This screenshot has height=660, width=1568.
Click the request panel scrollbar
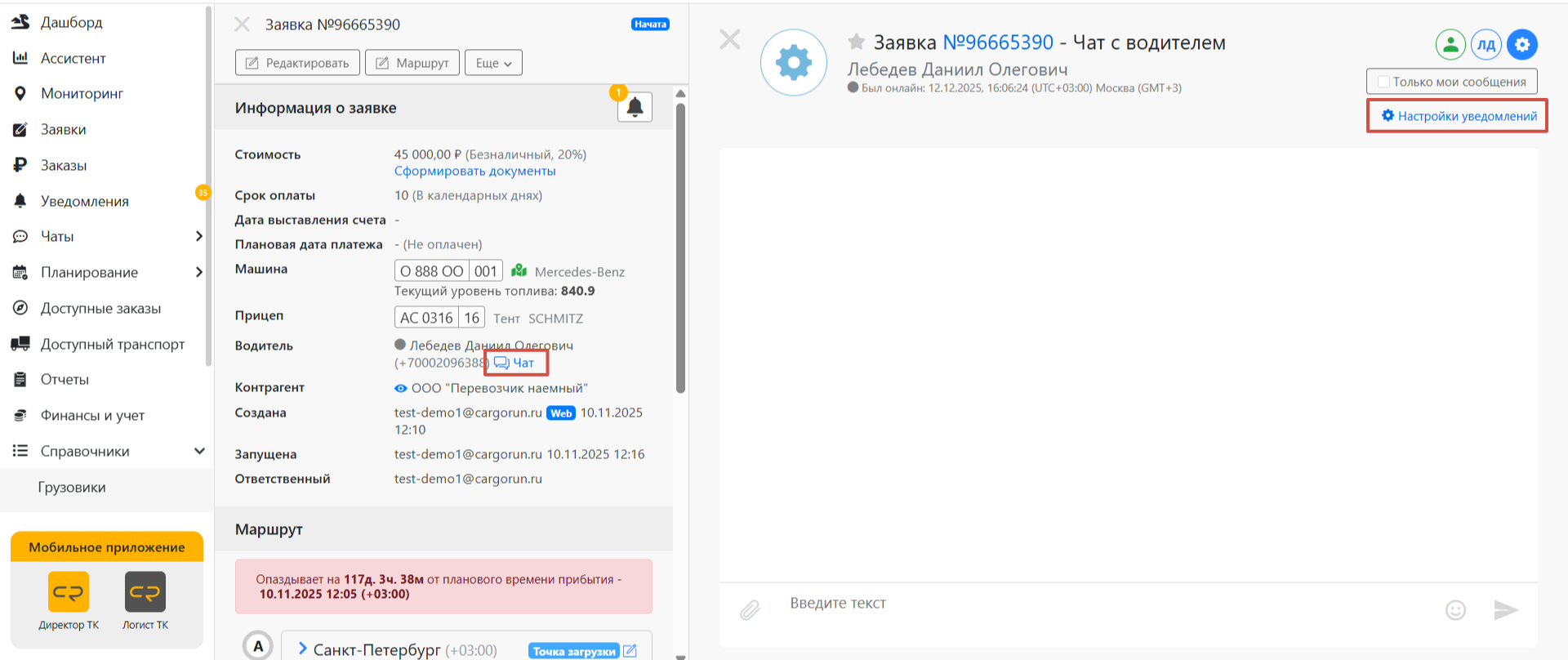680,248
